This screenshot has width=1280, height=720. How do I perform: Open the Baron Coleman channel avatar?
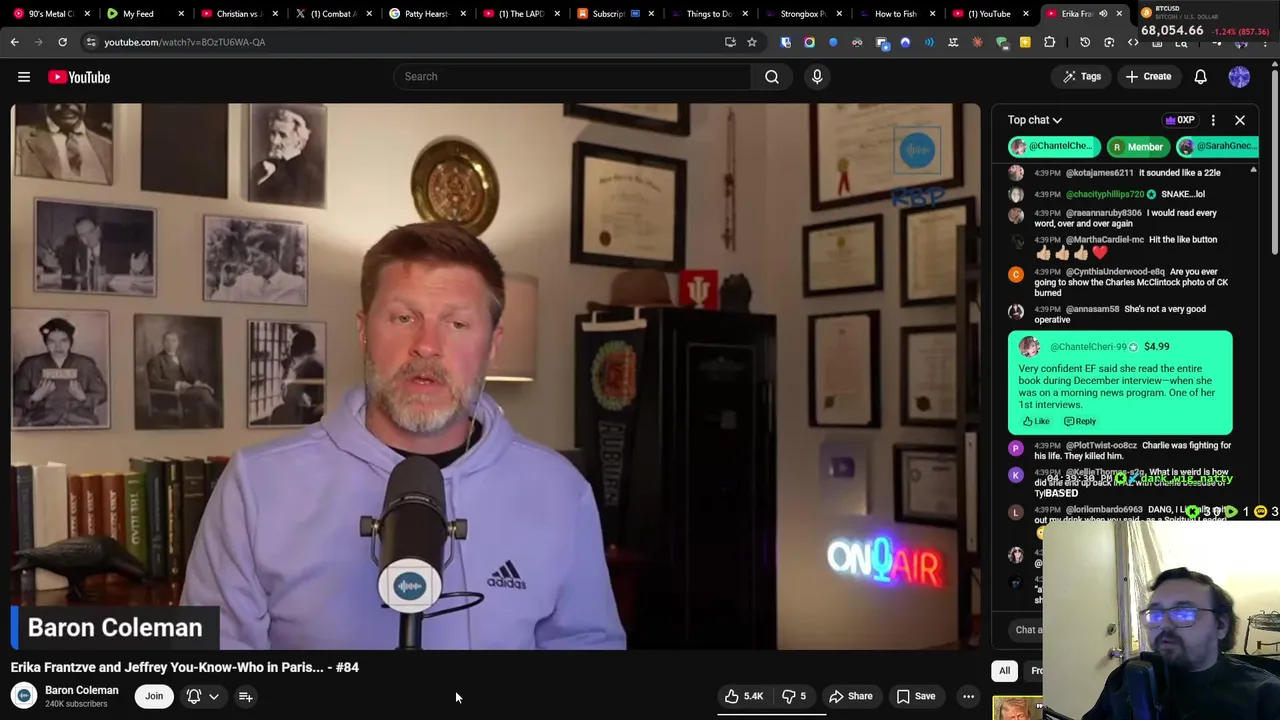click(24, 696)
